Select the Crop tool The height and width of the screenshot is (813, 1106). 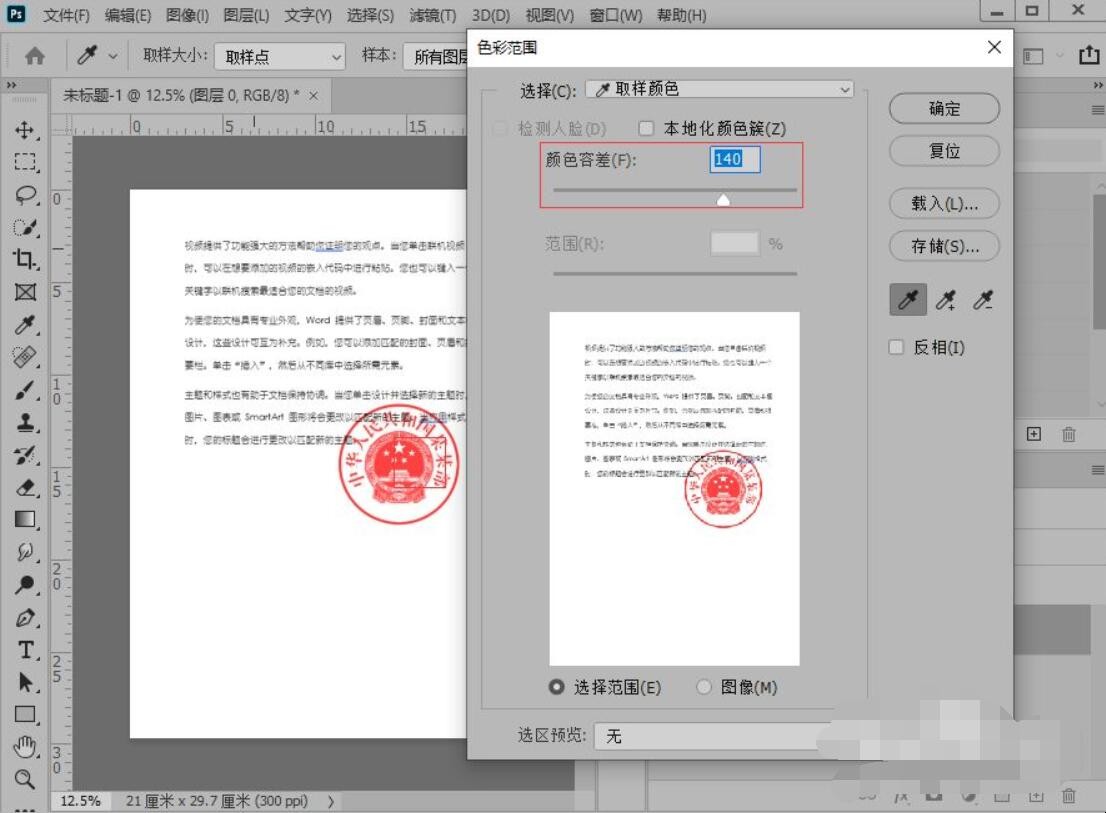click(x=25, y=260)
